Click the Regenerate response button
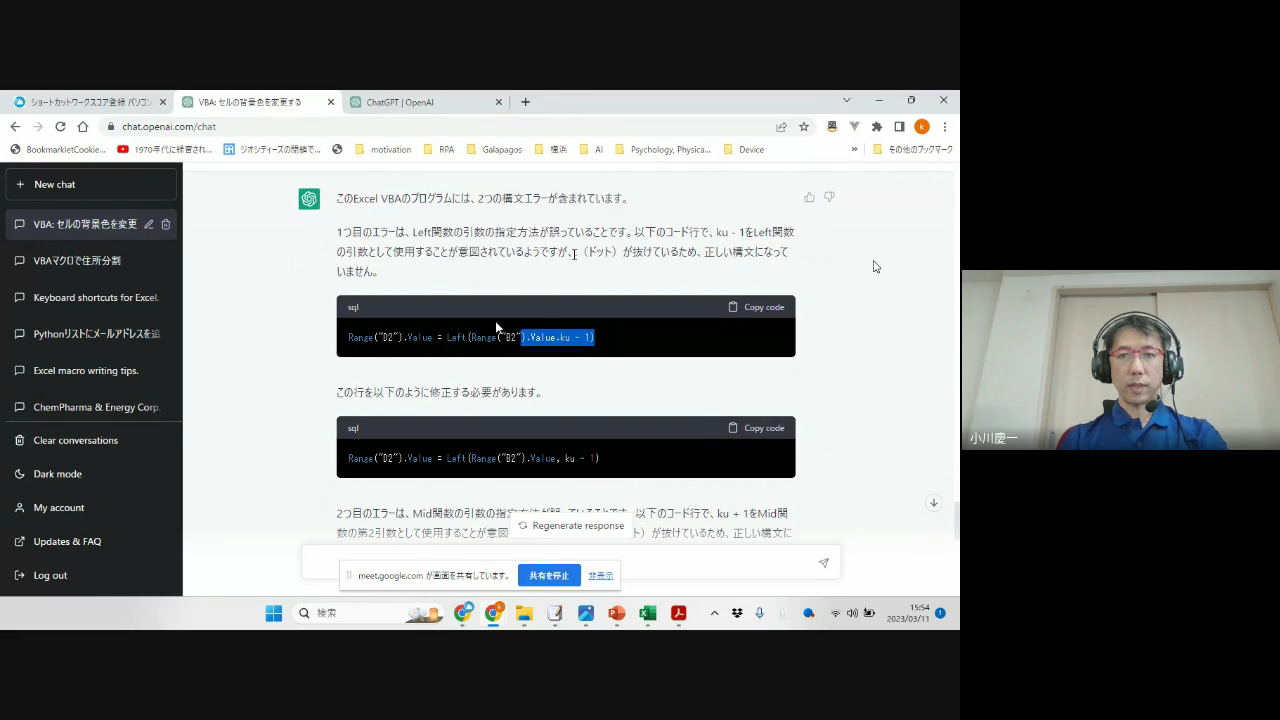 tap(570, 525)
